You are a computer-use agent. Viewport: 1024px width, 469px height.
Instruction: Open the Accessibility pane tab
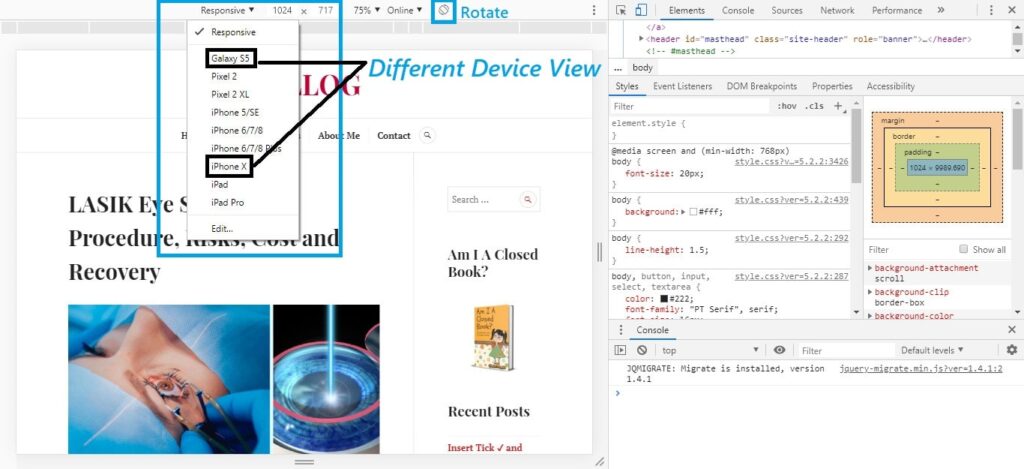(x=890, y=86)
